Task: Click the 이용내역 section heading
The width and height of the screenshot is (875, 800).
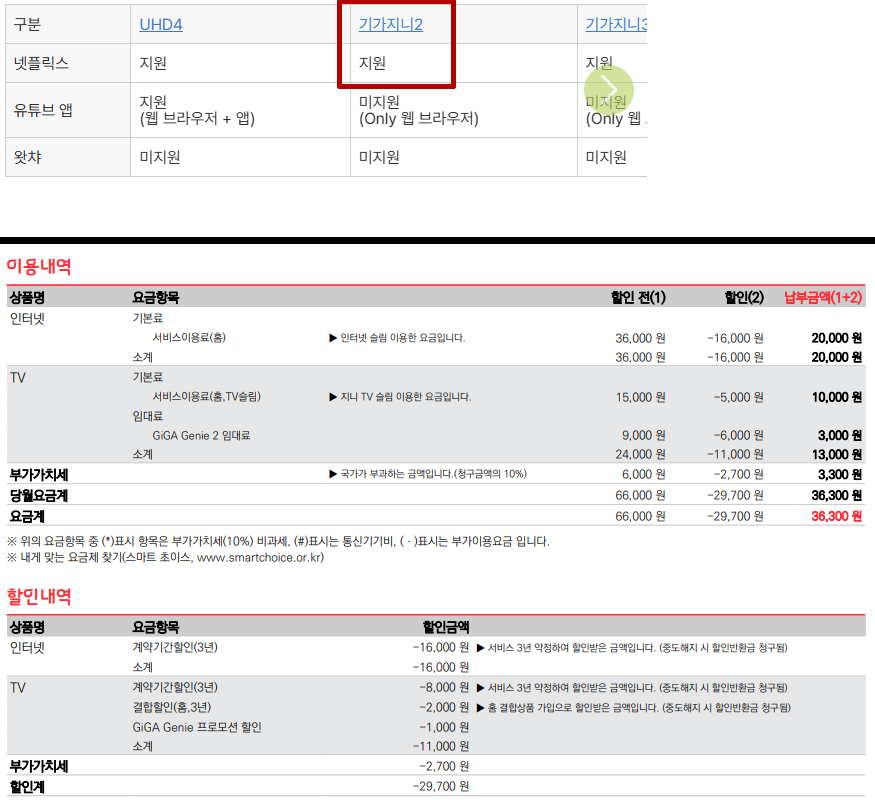Action: 39,266
